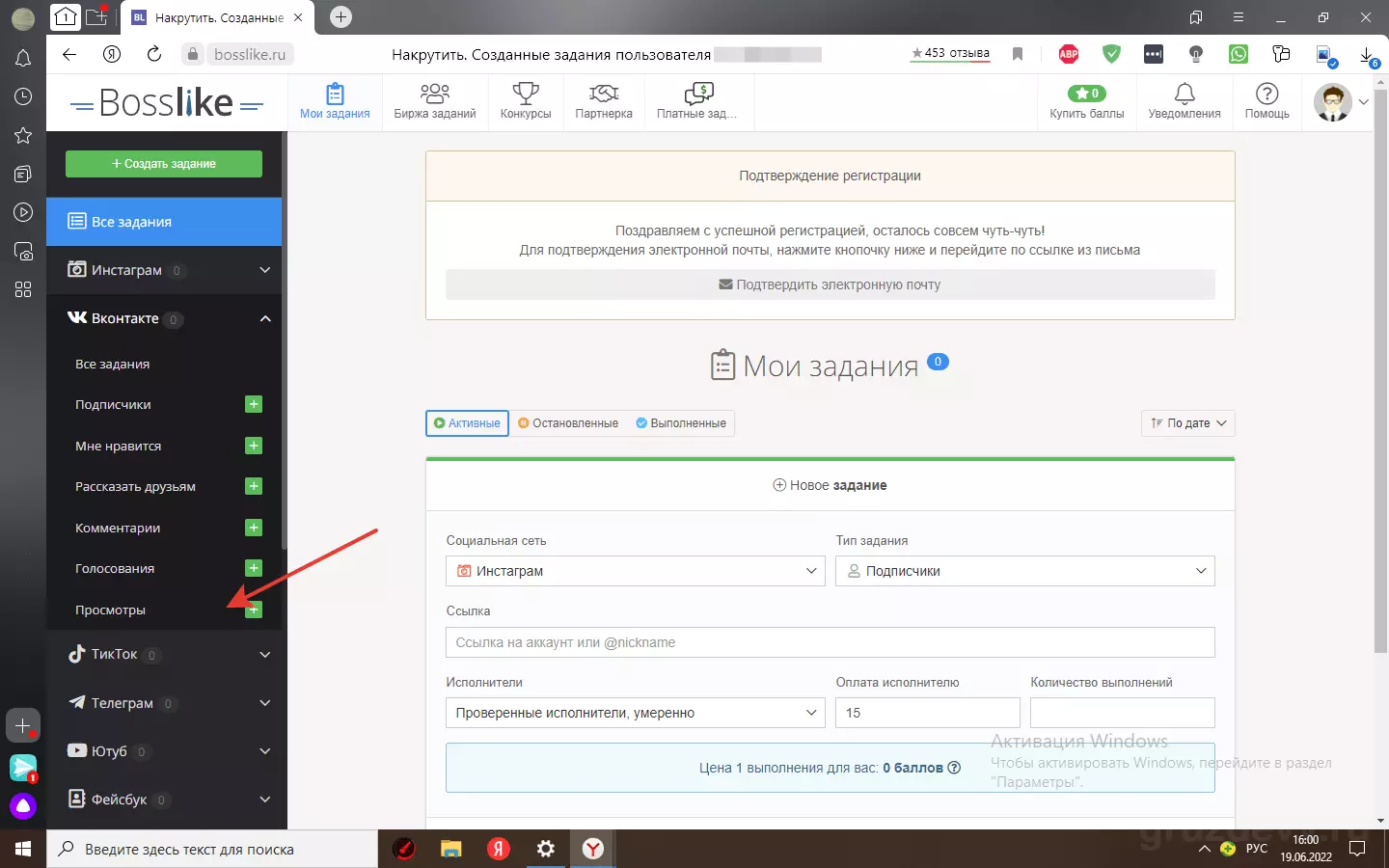Click help icon beside 0 баллов
The height and width of the screenshot is (868, 1389).
tap(954, 768)
